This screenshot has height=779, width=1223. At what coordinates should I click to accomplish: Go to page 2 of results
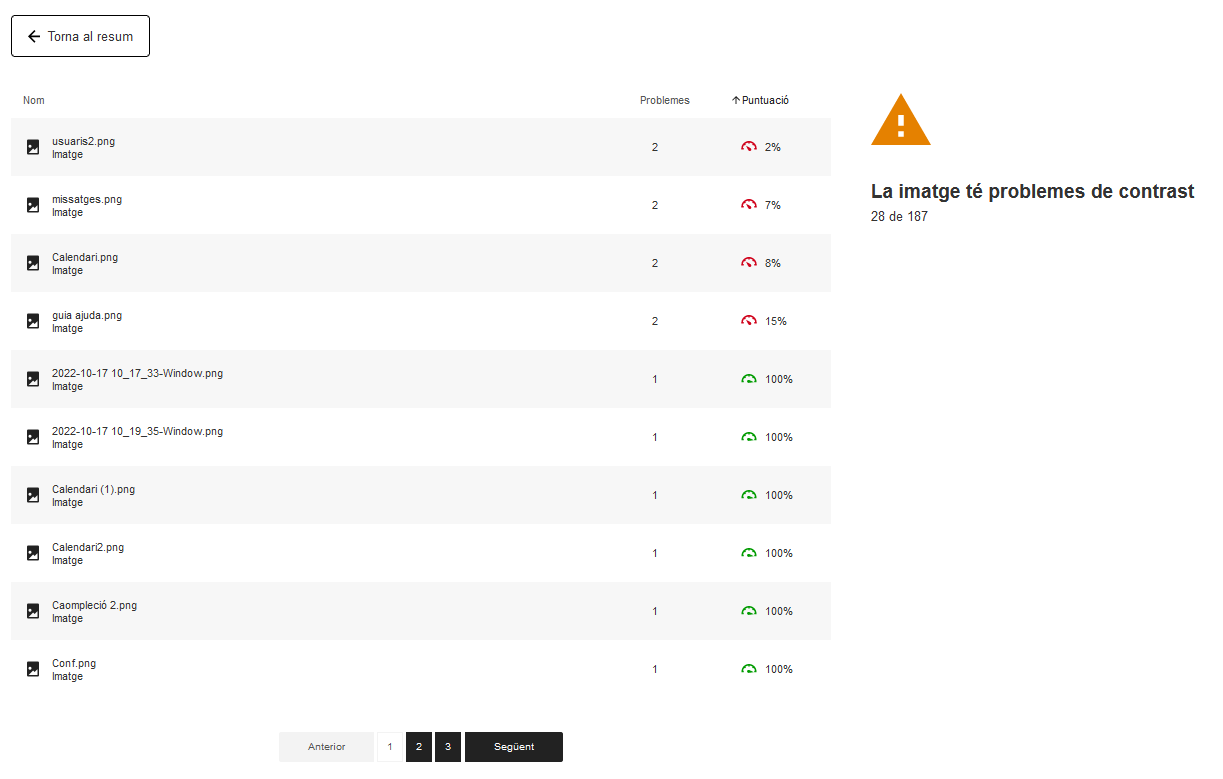coord(419,747)
